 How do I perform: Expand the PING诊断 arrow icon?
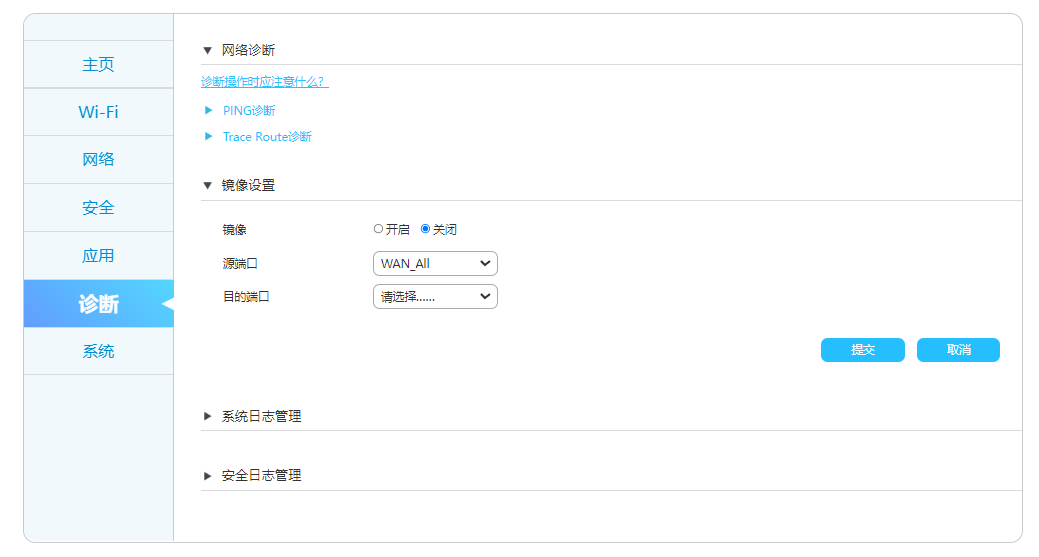209,110
